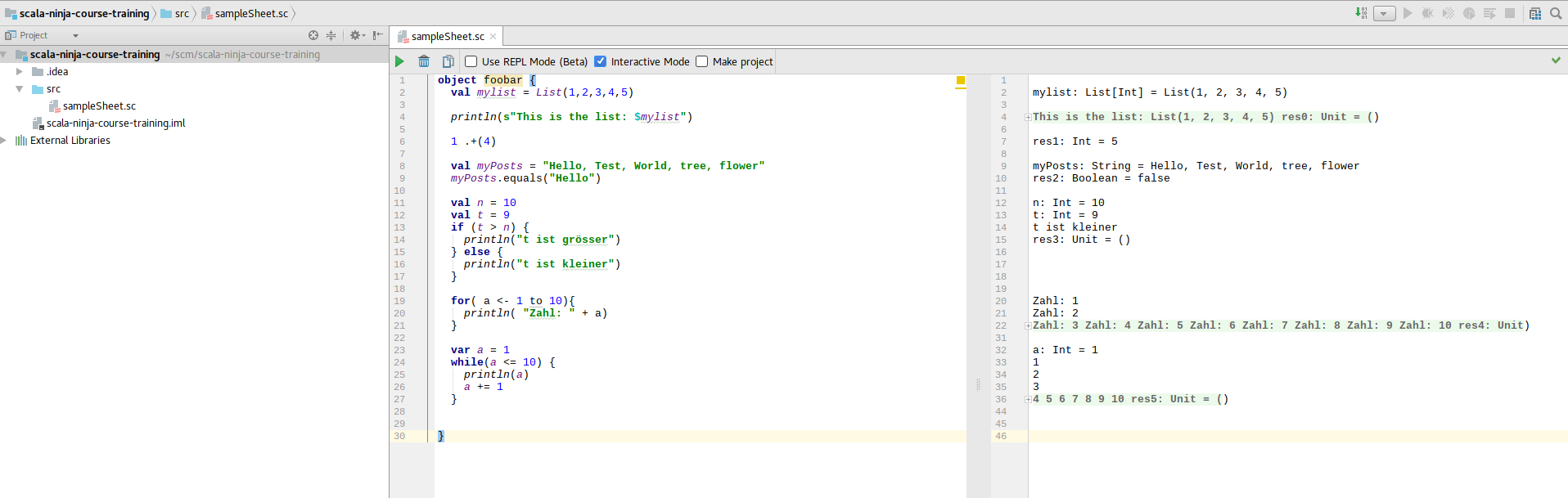Image resolution: width=1568 pixels, height=498 pixels.
Task: Expand the .idea folder
Action: click(20, 72)
